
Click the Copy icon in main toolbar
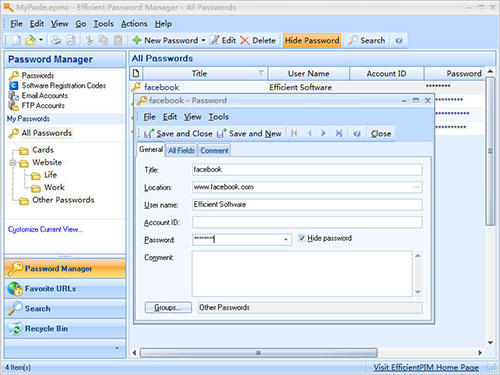click(x=104, y=40)
